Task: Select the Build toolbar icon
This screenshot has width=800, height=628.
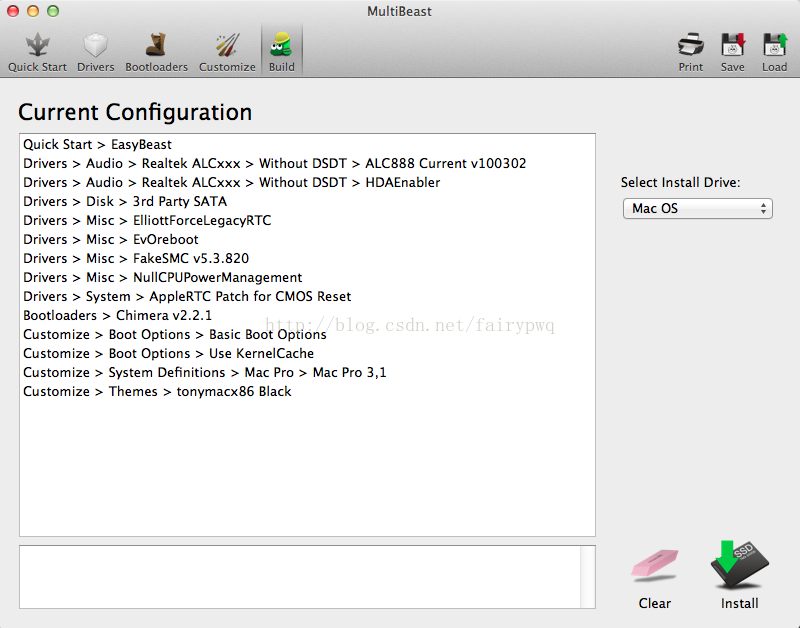Action: 282,52
